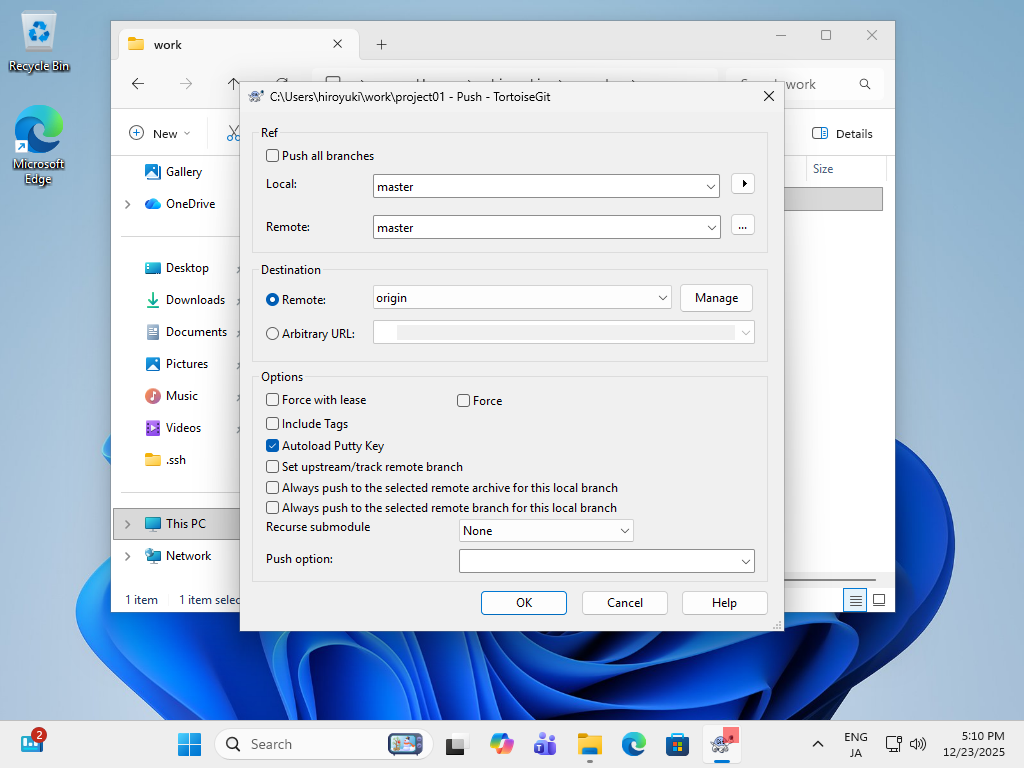The width and height of the screenshot is (1024, 768).
Task: Enable the Push all branches checkbox
Action: (x=273, y=156)
